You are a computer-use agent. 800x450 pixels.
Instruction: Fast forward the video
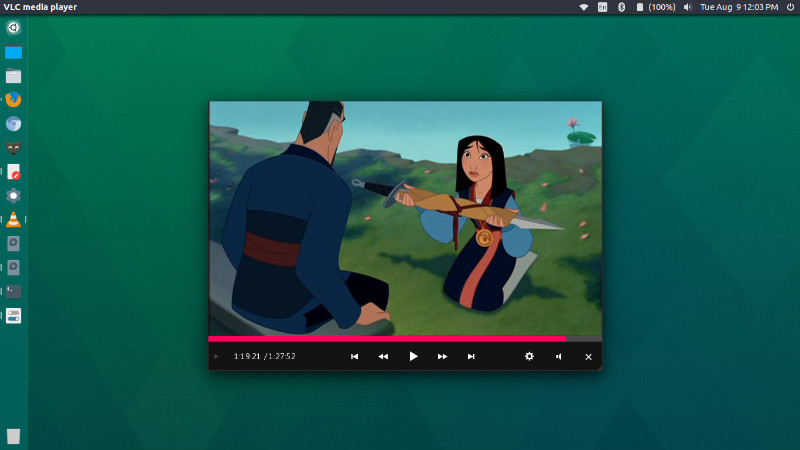442,357
